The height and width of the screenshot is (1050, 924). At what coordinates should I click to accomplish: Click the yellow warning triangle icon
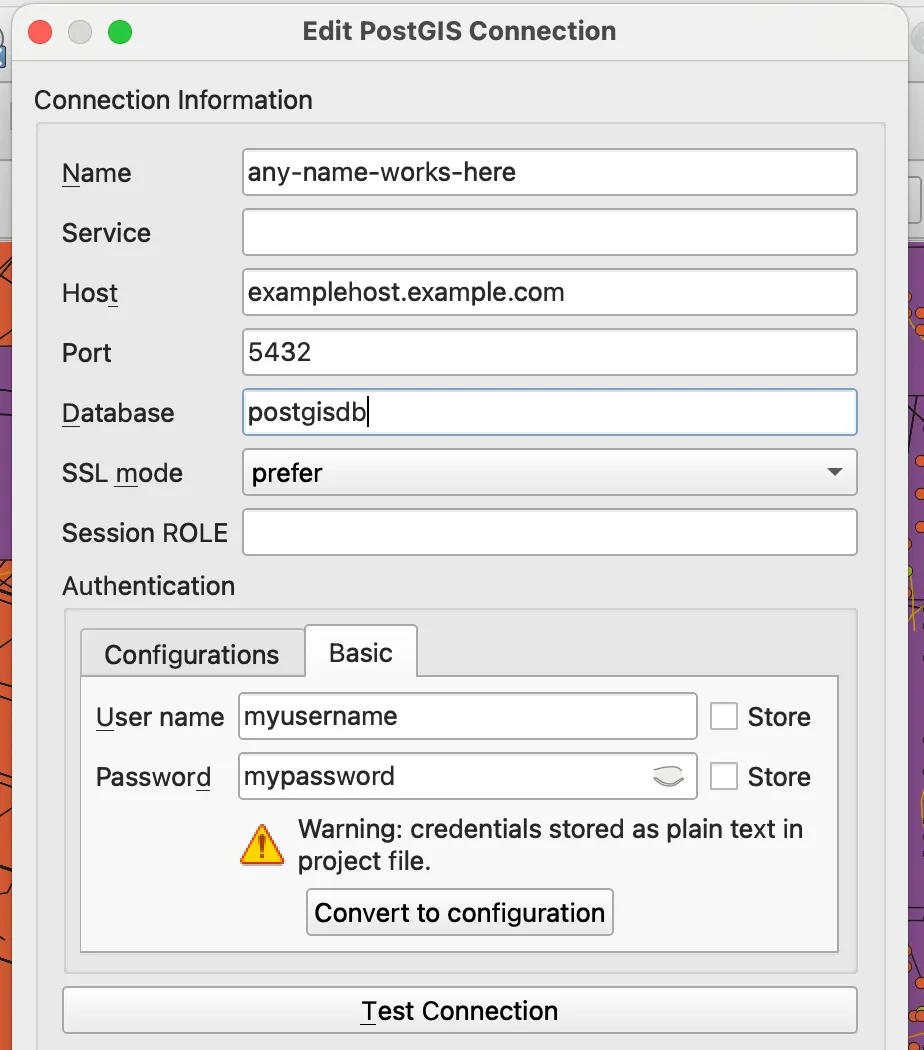pyautogui.click(x=262, y=845)
